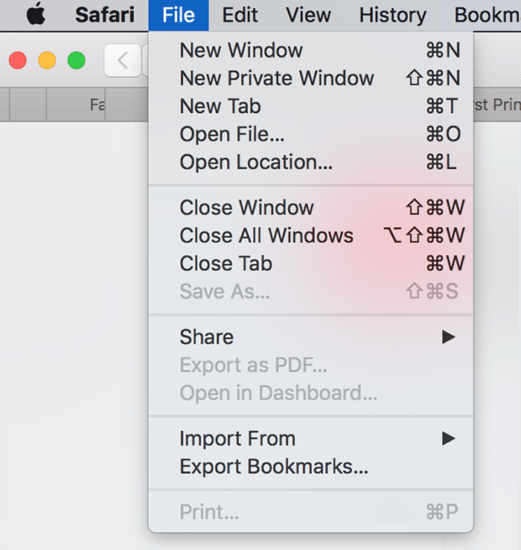Choose New Tab menu item

coord(311,106)
